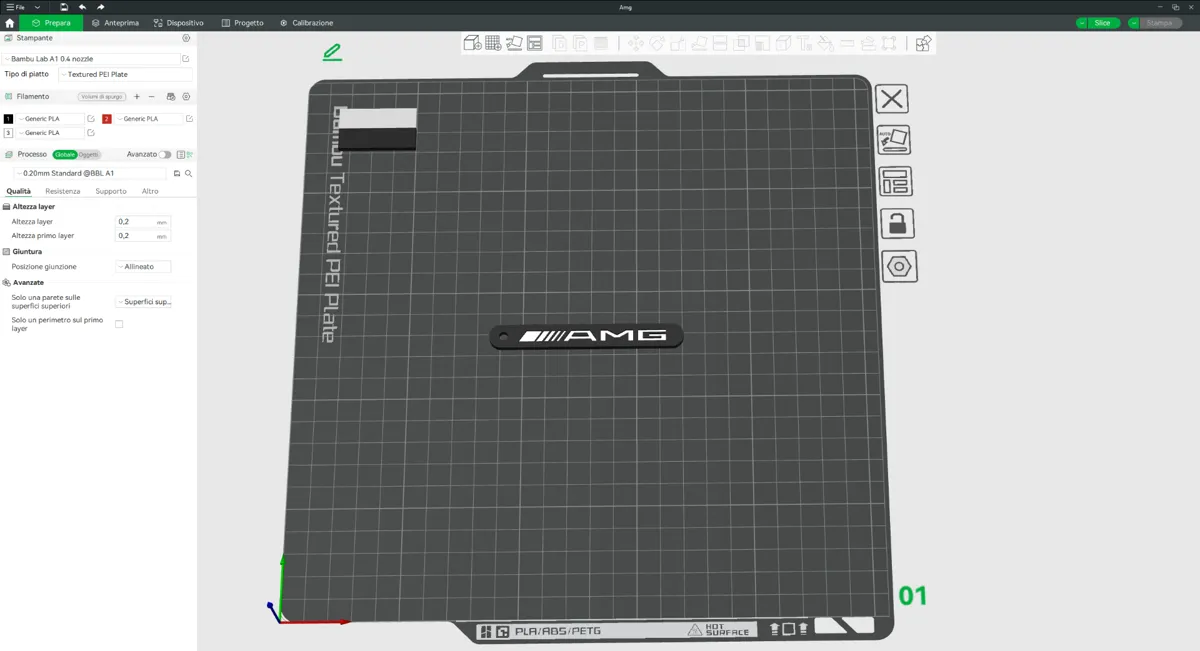Open the Superfici sup... dropdown
The image size is (1200, 651).
pos(143,302)
